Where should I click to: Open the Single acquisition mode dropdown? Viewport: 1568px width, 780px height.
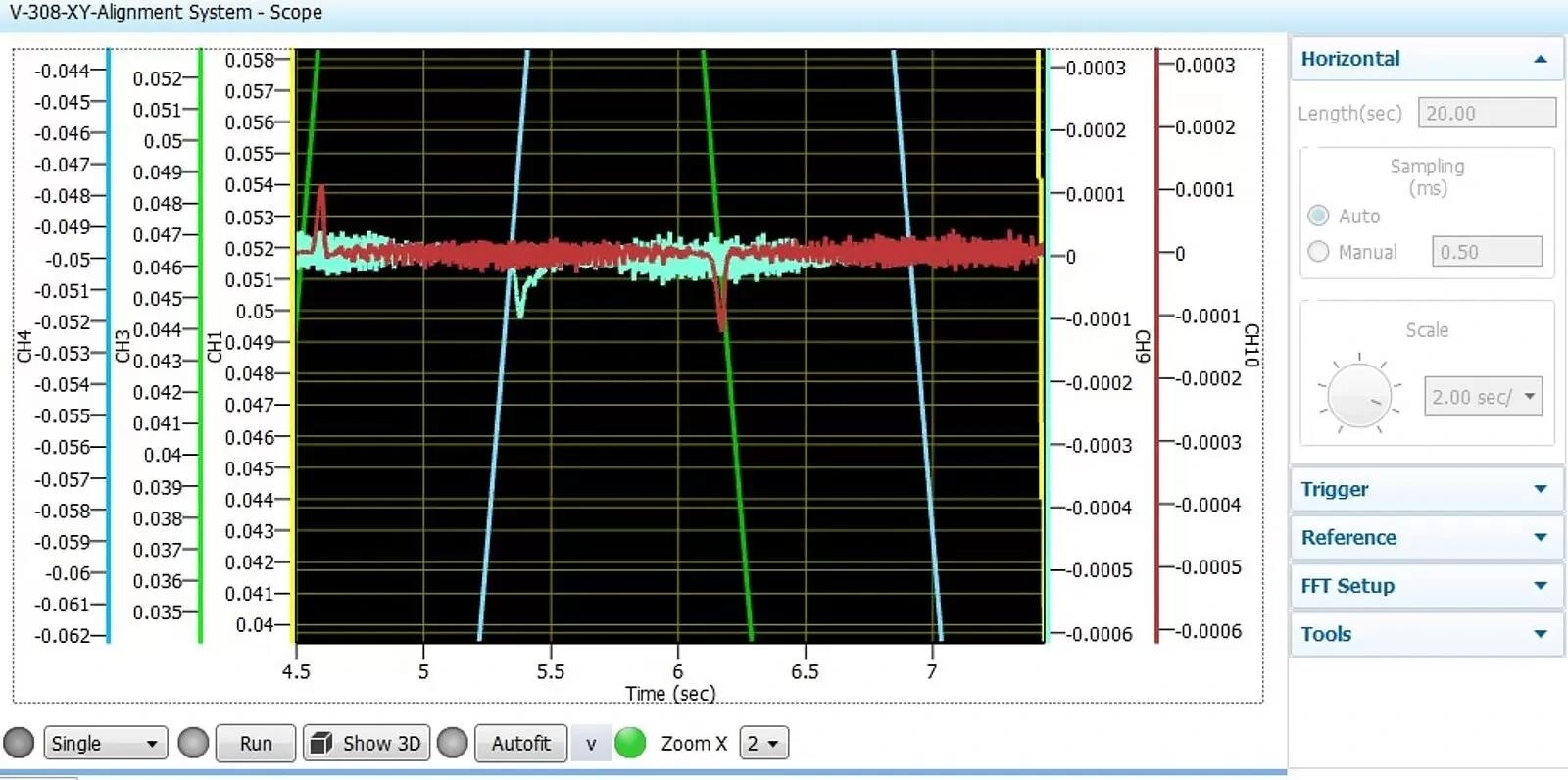point(105,743)
